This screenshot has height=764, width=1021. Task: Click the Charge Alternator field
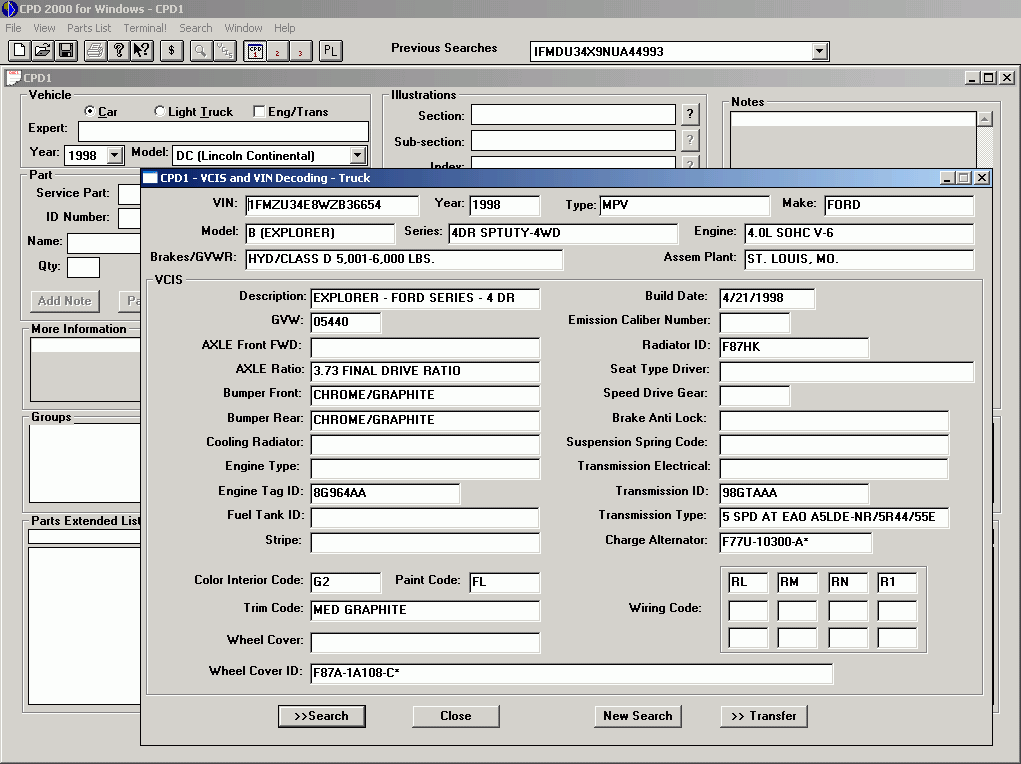(796, 542)
